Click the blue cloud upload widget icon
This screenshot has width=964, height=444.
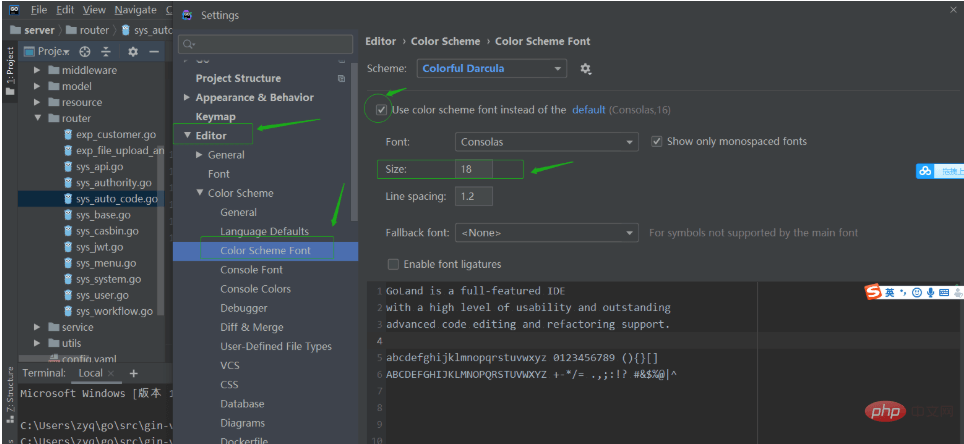pos(925,172)
